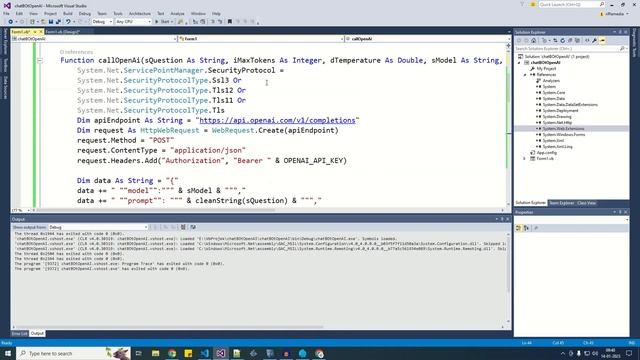Click the Categorized icon in Properties panel

pos(519,228)
